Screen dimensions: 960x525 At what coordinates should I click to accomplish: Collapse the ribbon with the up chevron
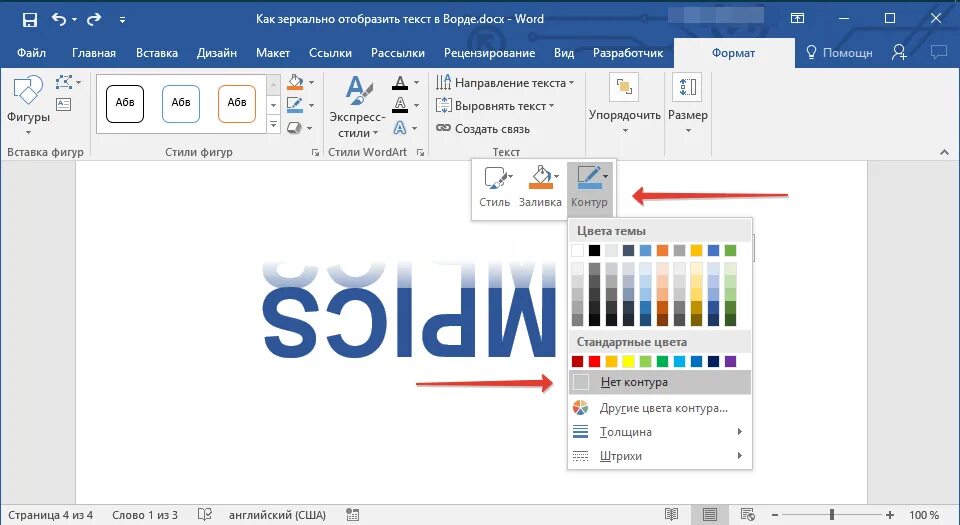(944, 152)
